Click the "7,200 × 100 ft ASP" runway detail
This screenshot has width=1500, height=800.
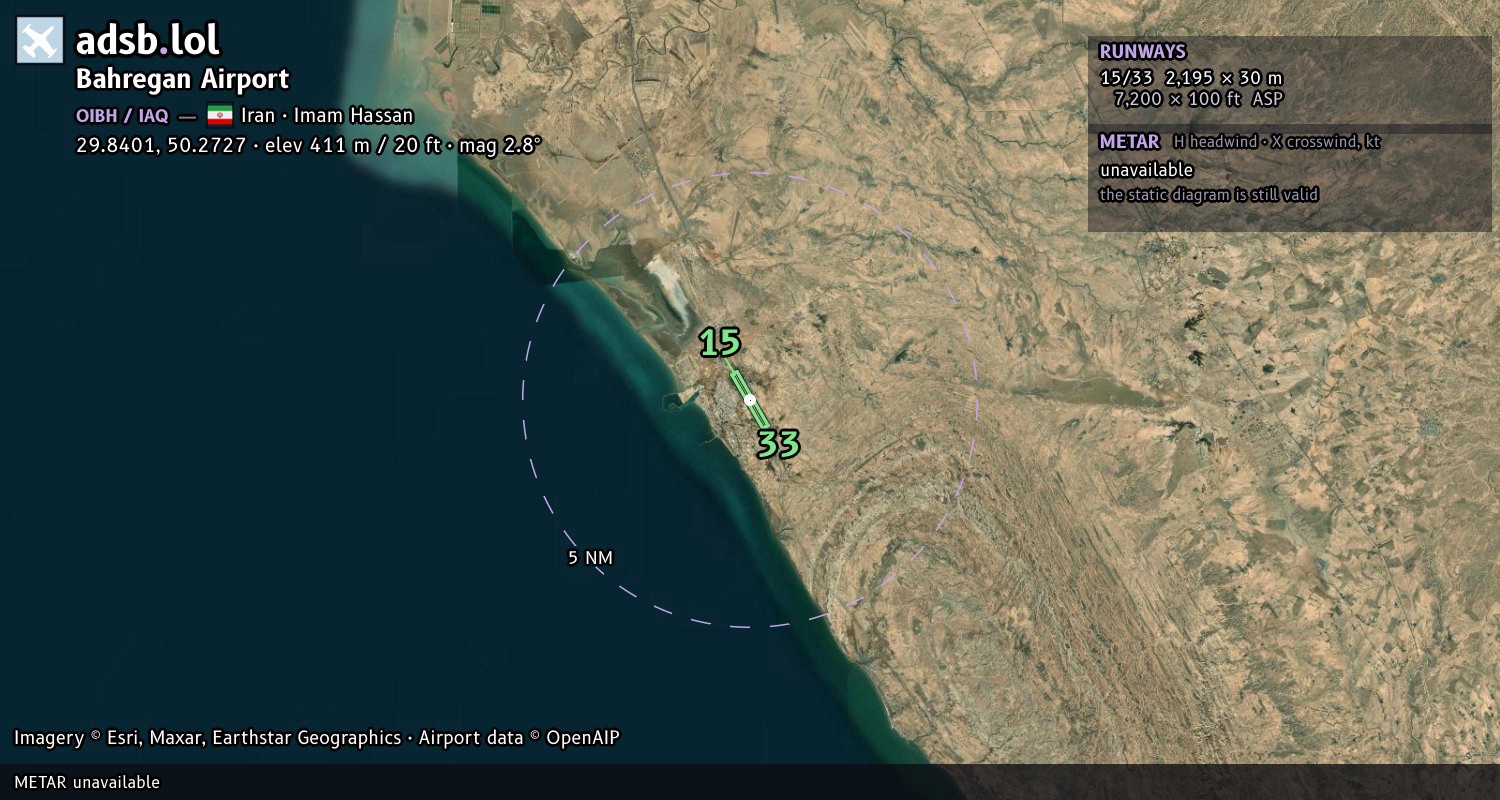point(1198,99)
